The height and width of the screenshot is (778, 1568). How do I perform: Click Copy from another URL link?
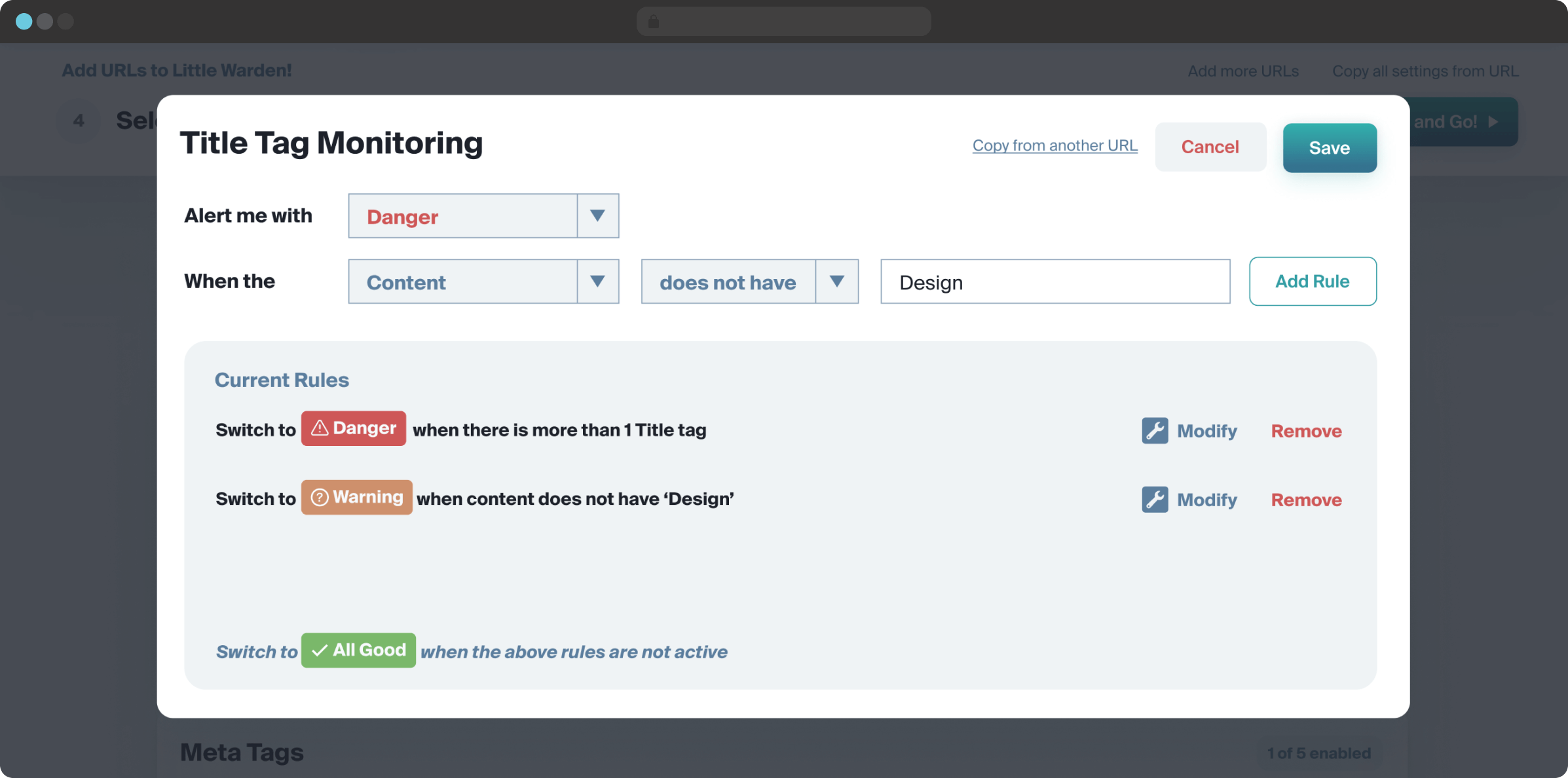1055,145
